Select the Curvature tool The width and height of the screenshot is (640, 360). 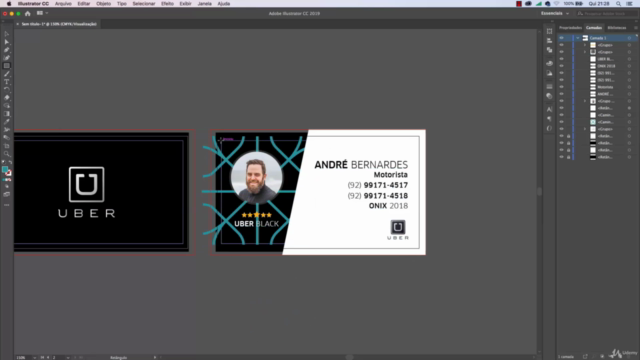pyautogui.click(x=7, y=58)
